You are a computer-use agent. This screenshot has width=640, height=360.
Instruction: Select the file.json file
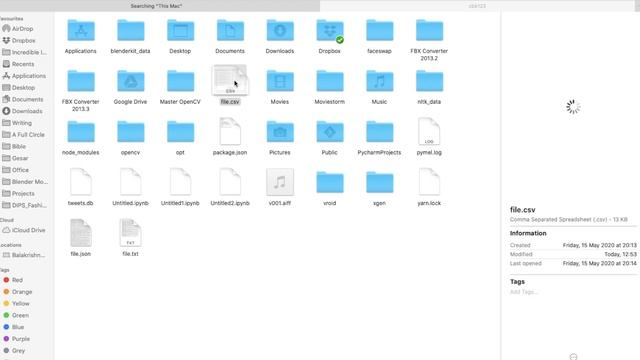click(81, 233)
